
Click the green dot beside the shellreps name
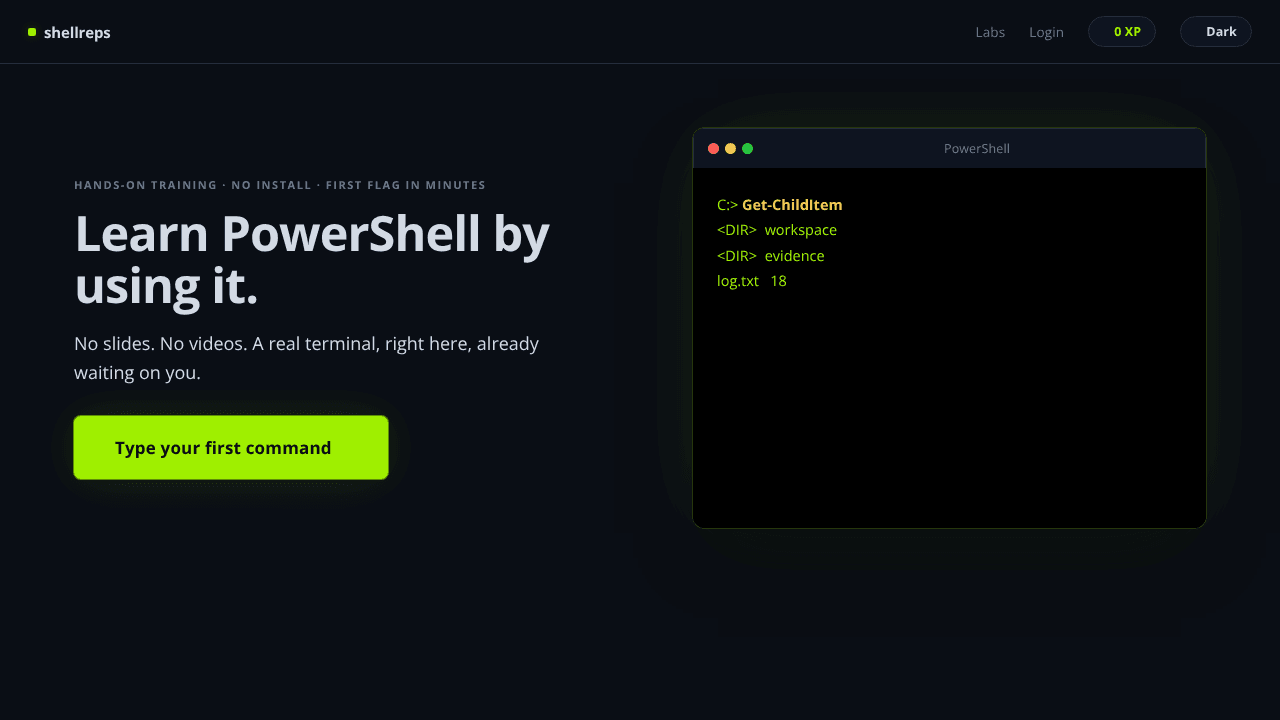coord(32,32)
